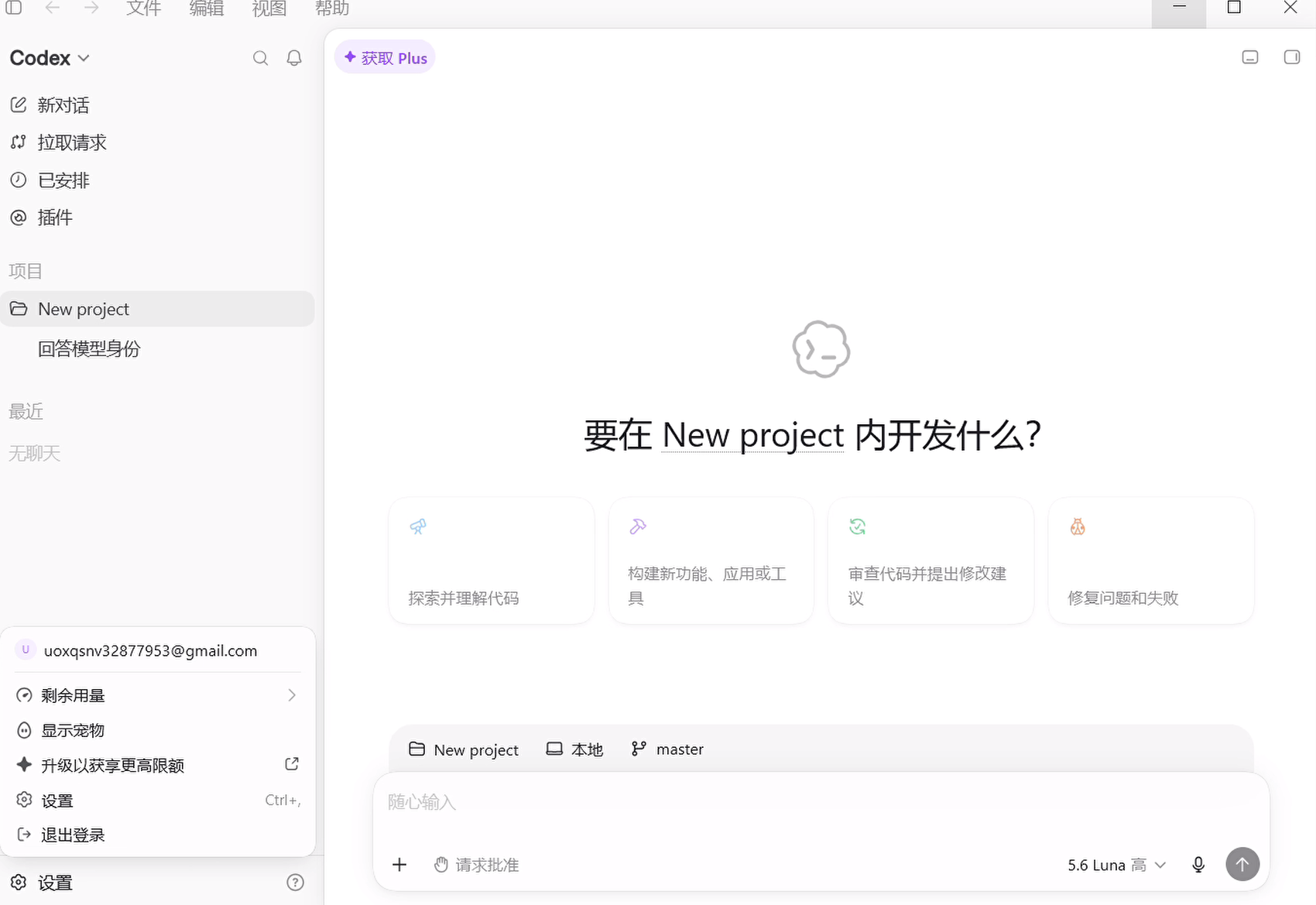Screen dimensions: 1316x905
Task: Click the New project folder icon in sidebar
Action: click(19, 309)
